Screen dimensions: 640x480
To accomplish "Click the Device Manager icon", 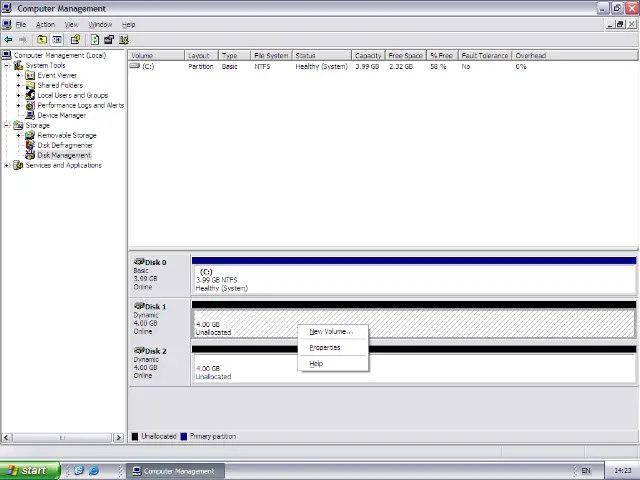I will coord(30,115).
